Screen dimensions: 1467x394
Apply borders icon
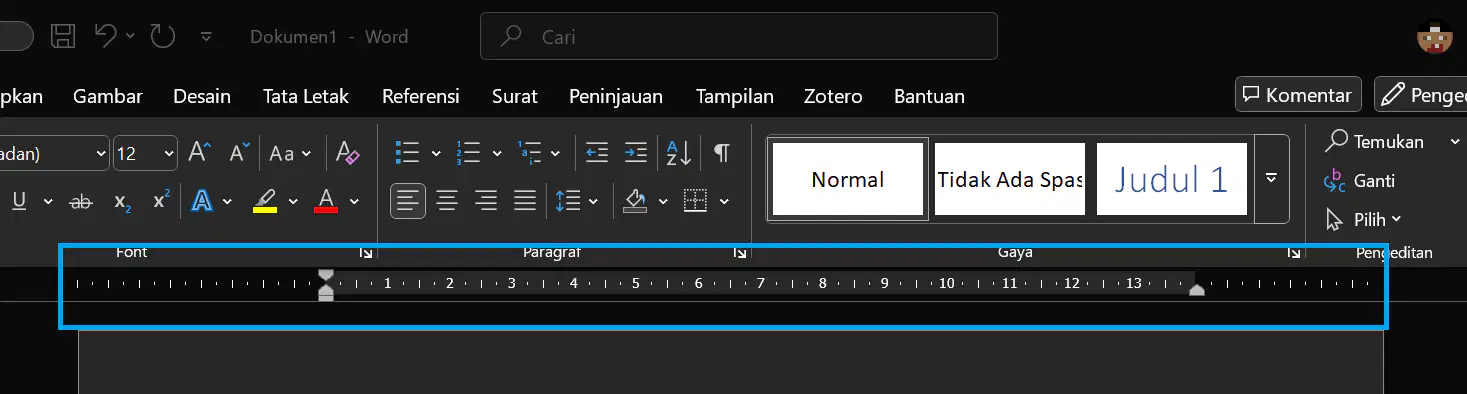(696, 201)
